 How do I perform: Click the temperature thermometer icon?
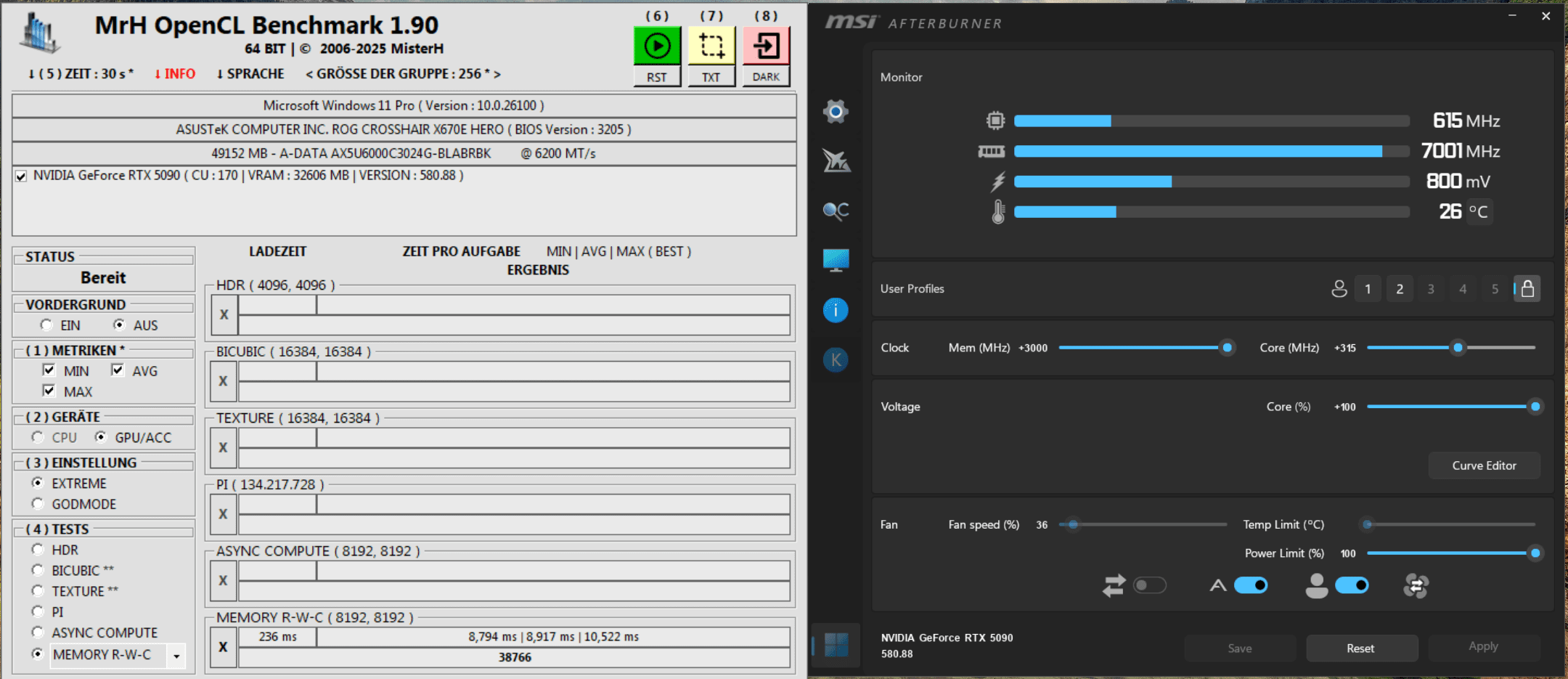click(998, 211)
